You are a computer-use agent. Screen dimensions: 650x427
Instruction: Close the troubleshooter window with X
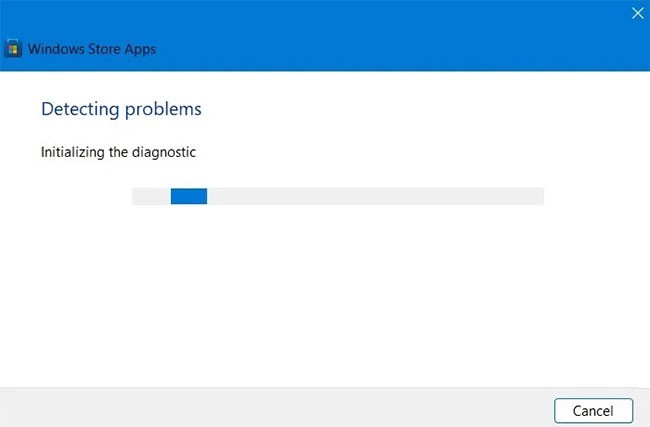tap(636, 13)
